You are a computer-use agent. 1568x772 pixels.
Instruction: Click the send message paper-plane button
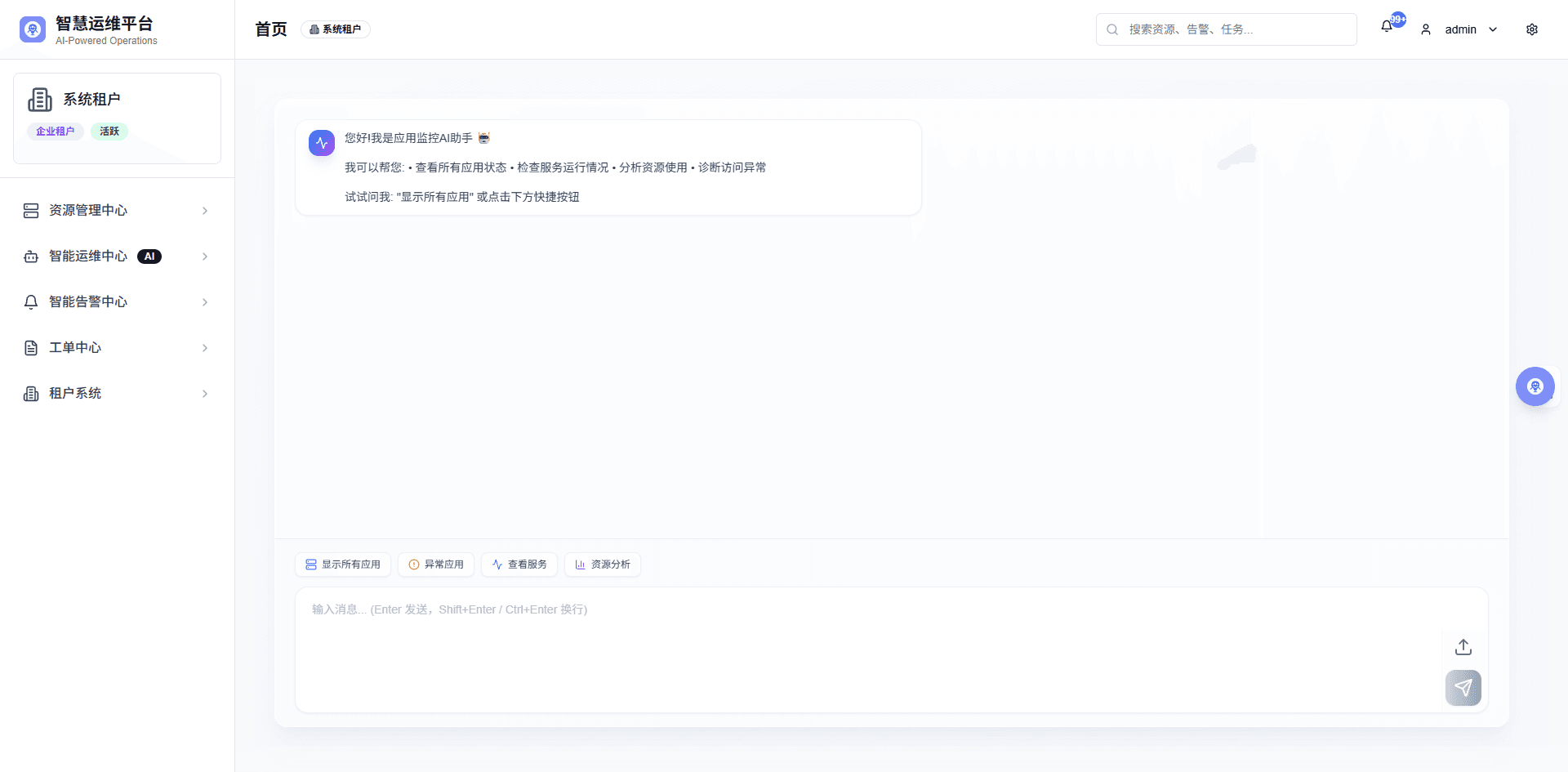coord(1463,688)
